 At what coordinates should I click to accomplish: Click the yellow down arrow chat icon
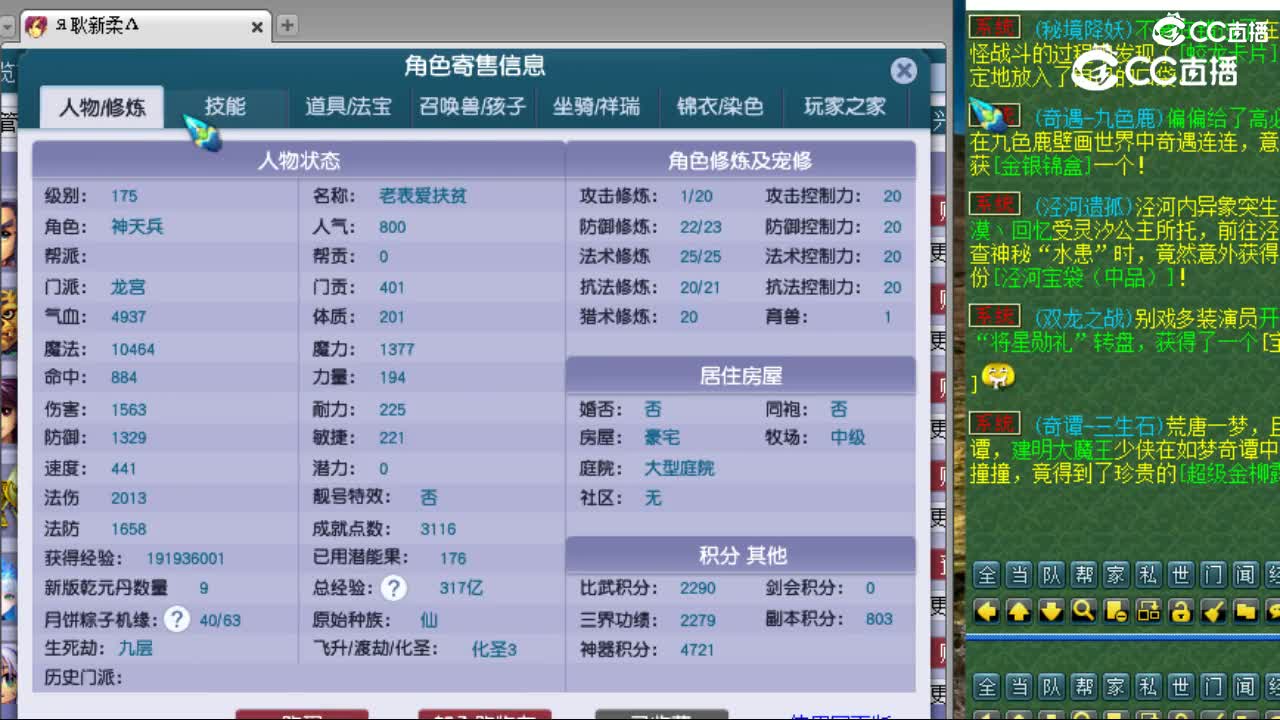pyautogui.click(x=1051, y=610)
